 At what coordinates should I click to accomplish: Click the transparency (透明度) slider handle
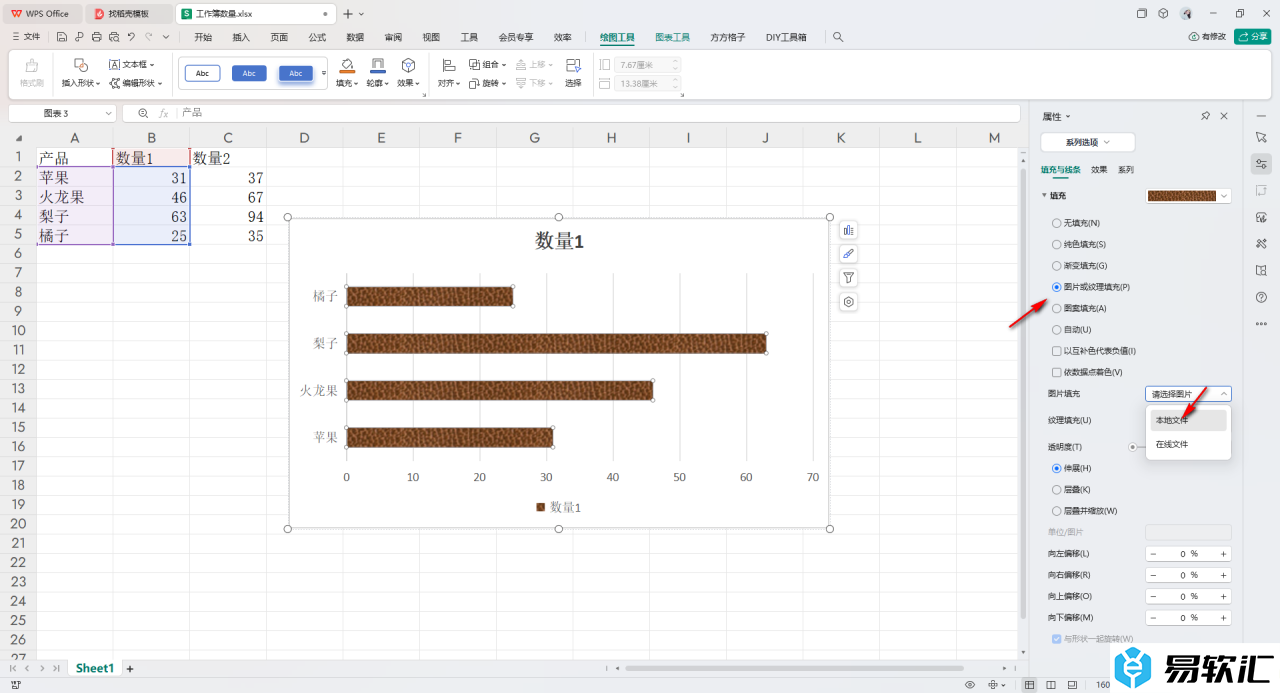pos(1132,447)
